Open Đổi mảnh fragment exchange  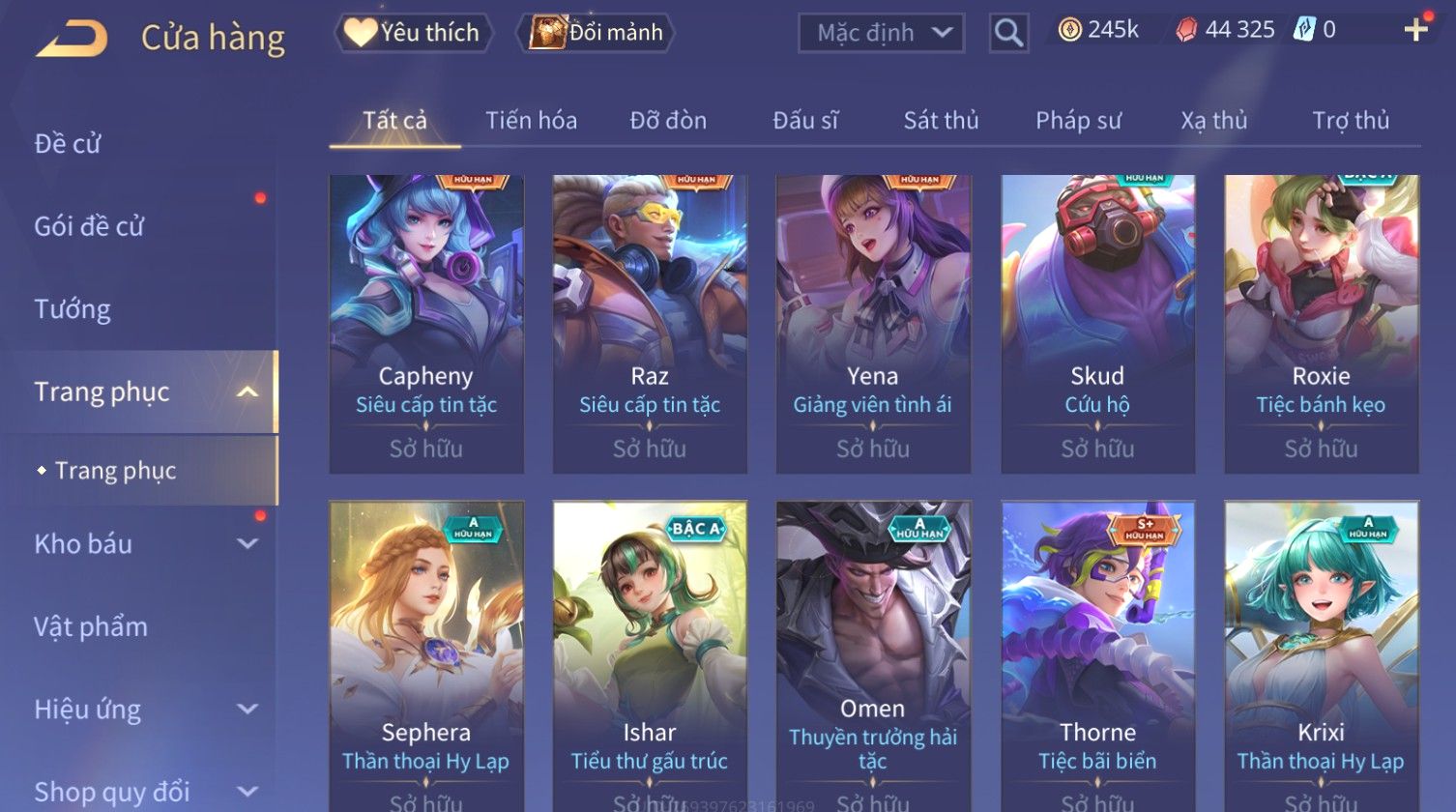click(x=597, y=33)
